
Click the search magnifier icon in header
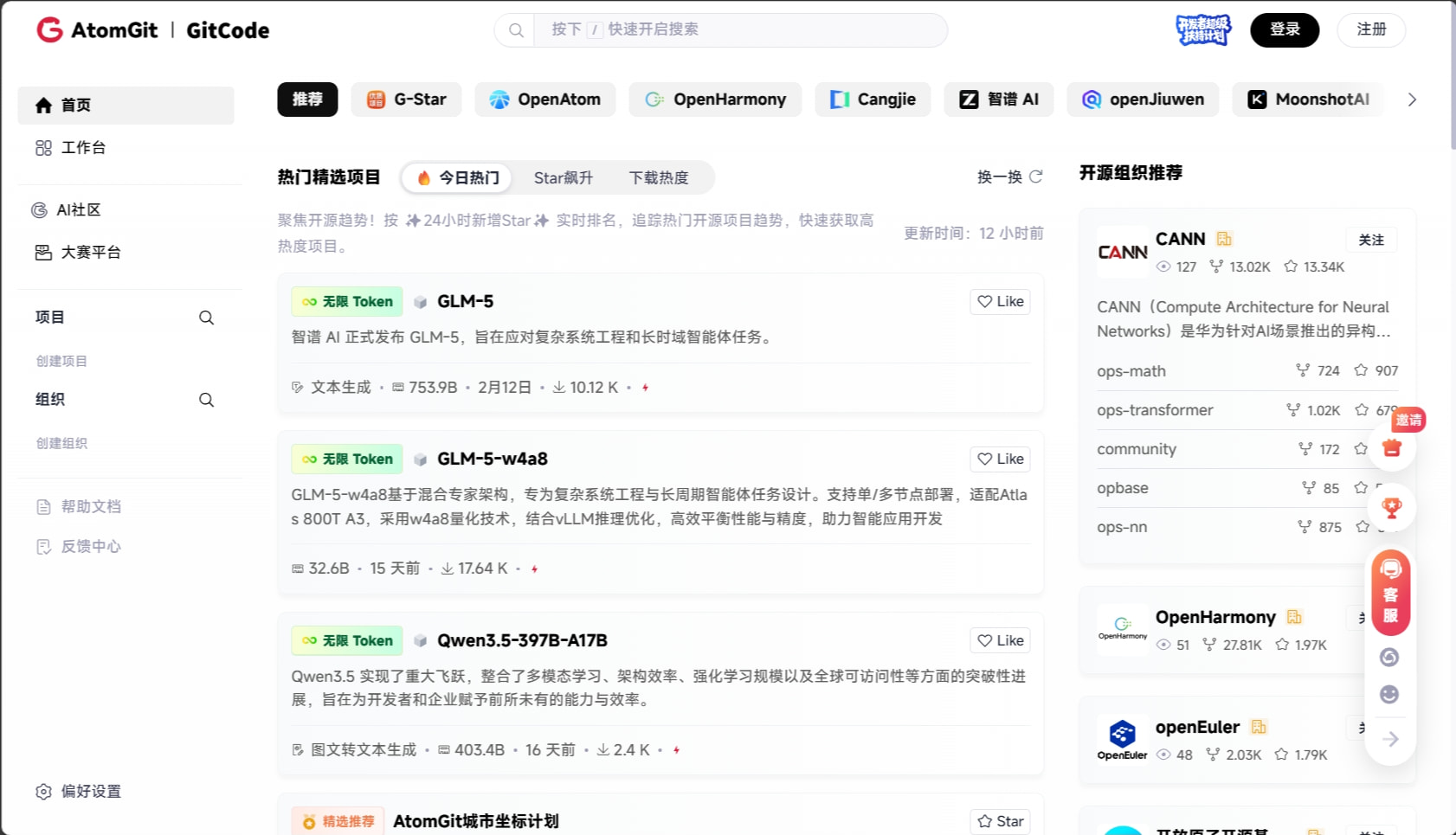click(516, 30)
